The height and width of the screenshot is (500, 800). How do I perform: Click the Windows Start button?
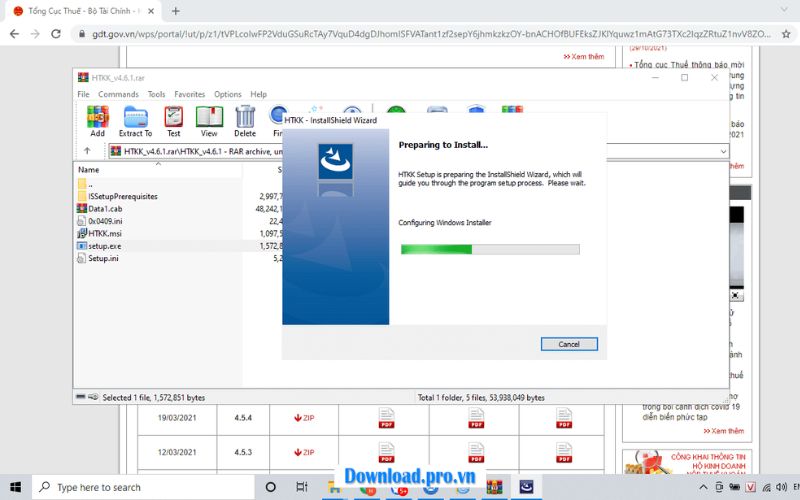(17, 487)
